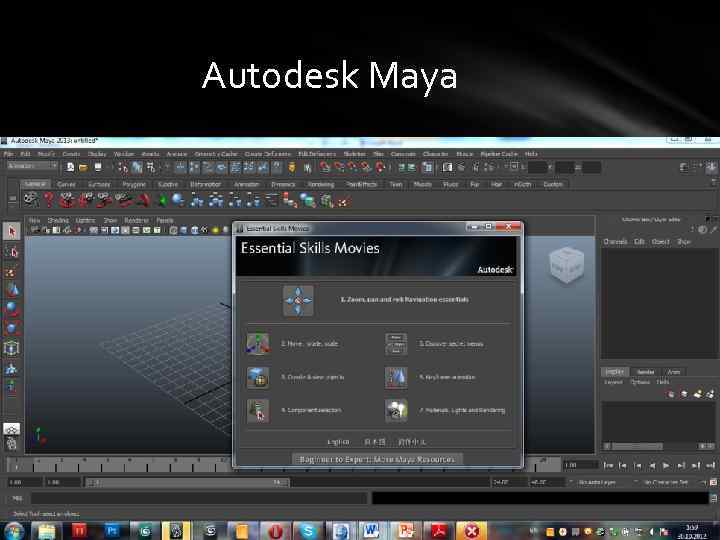Open Channels menu in the Channel Box
The width and height of the screenshot is (720, 540).
pos(615,242)
